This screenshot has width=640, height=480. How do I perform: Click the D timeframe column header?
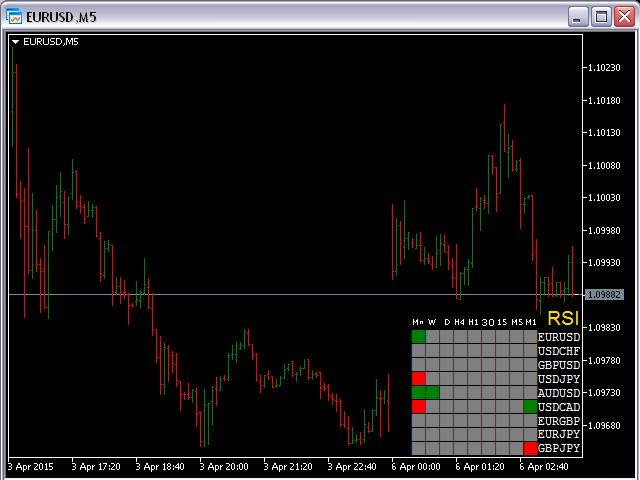(447, 322)
